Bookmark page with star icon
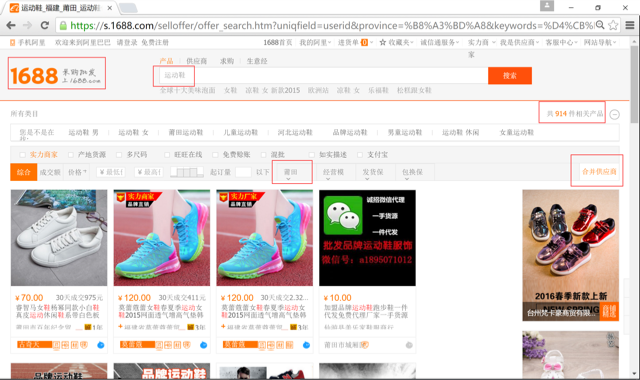The height and width of the screenshot is (380, 640). [x=613, y=25]
